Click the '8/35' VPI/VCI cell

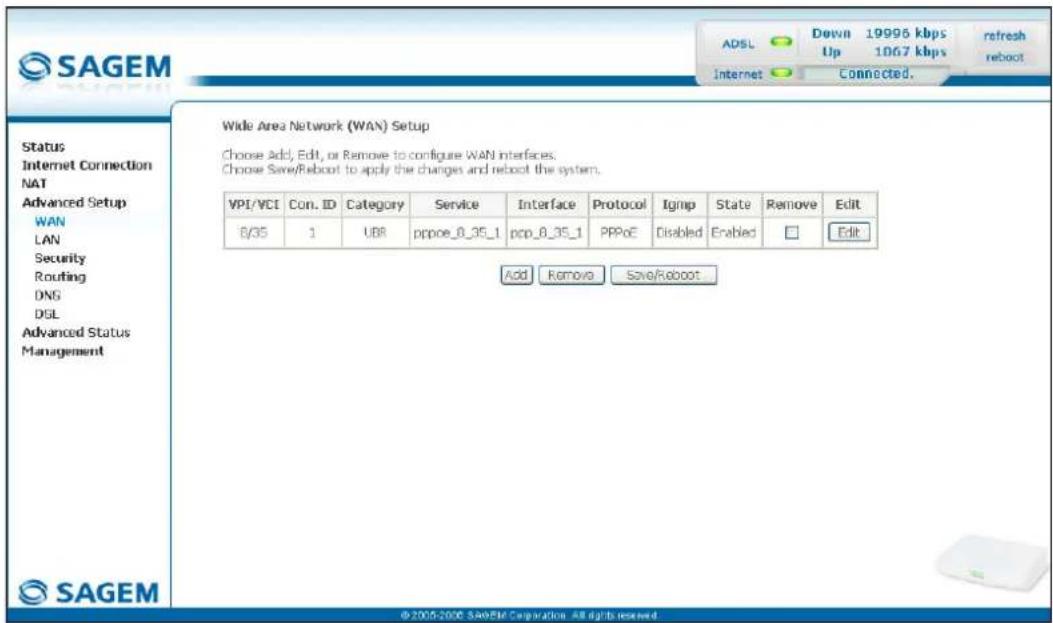pos(254,233)
